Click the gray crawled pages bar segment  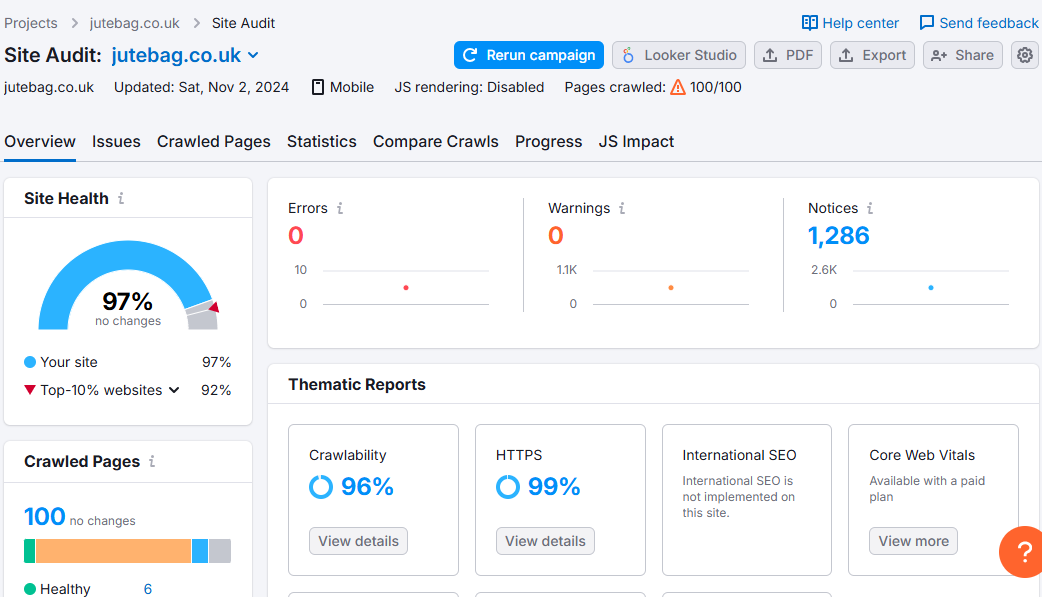point(220,551)
